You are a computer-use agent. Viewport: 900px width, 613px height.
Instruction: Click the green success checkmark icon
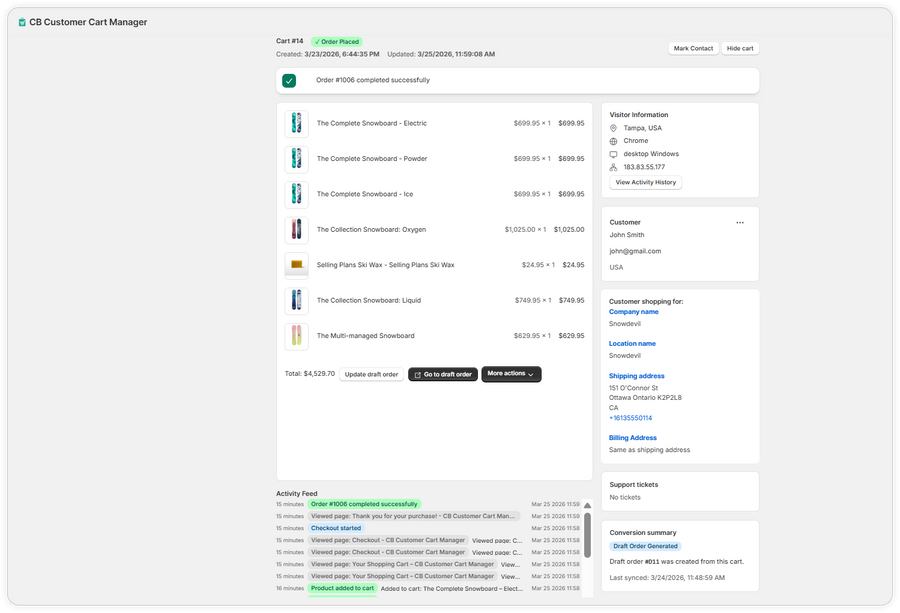[x=289, y=81]
